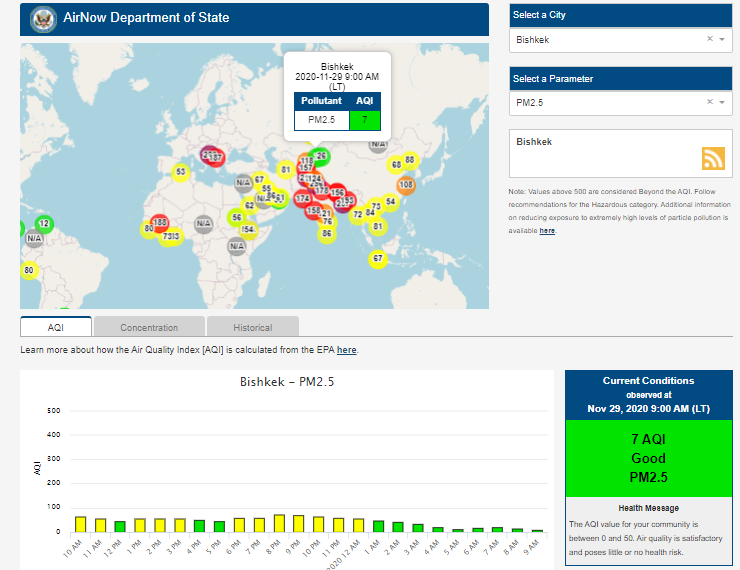The height and width of the screenshot is (570, 740).
Task: Expand the Select a Parameter dropdown arrow
Action: (721, 102)
